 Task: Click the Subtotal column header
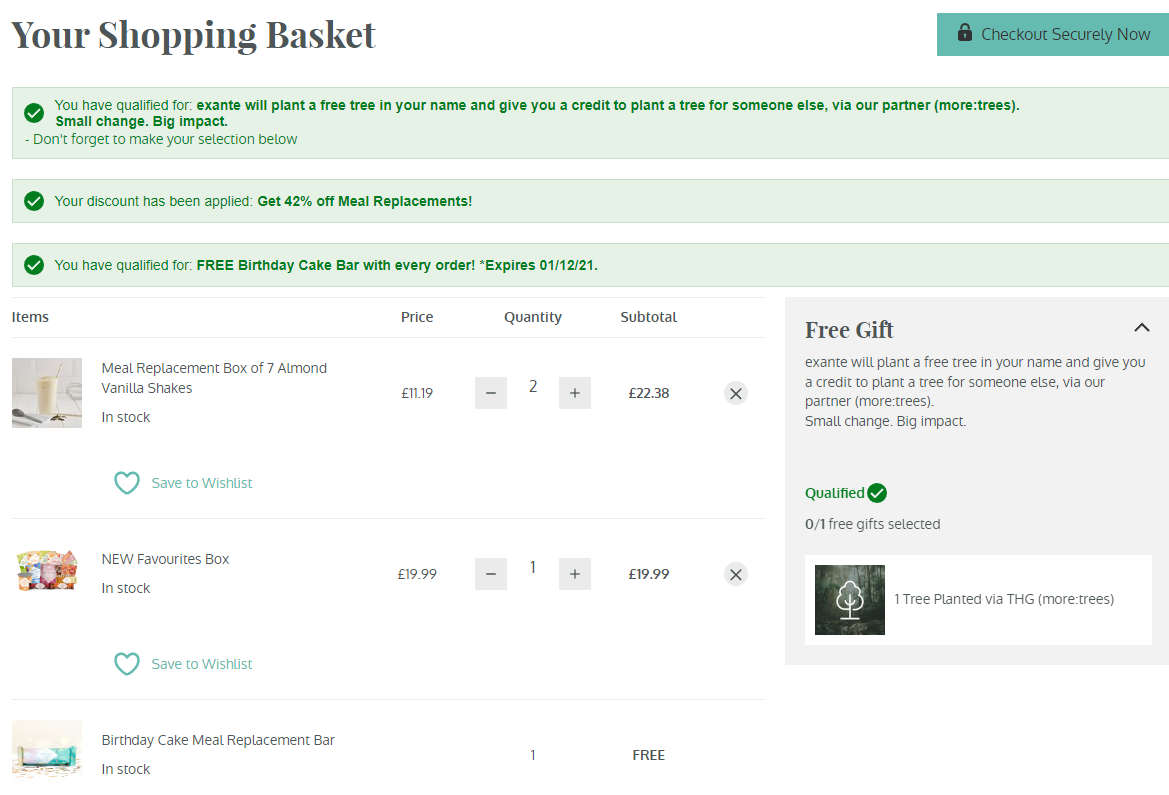(x=649, y=317)
